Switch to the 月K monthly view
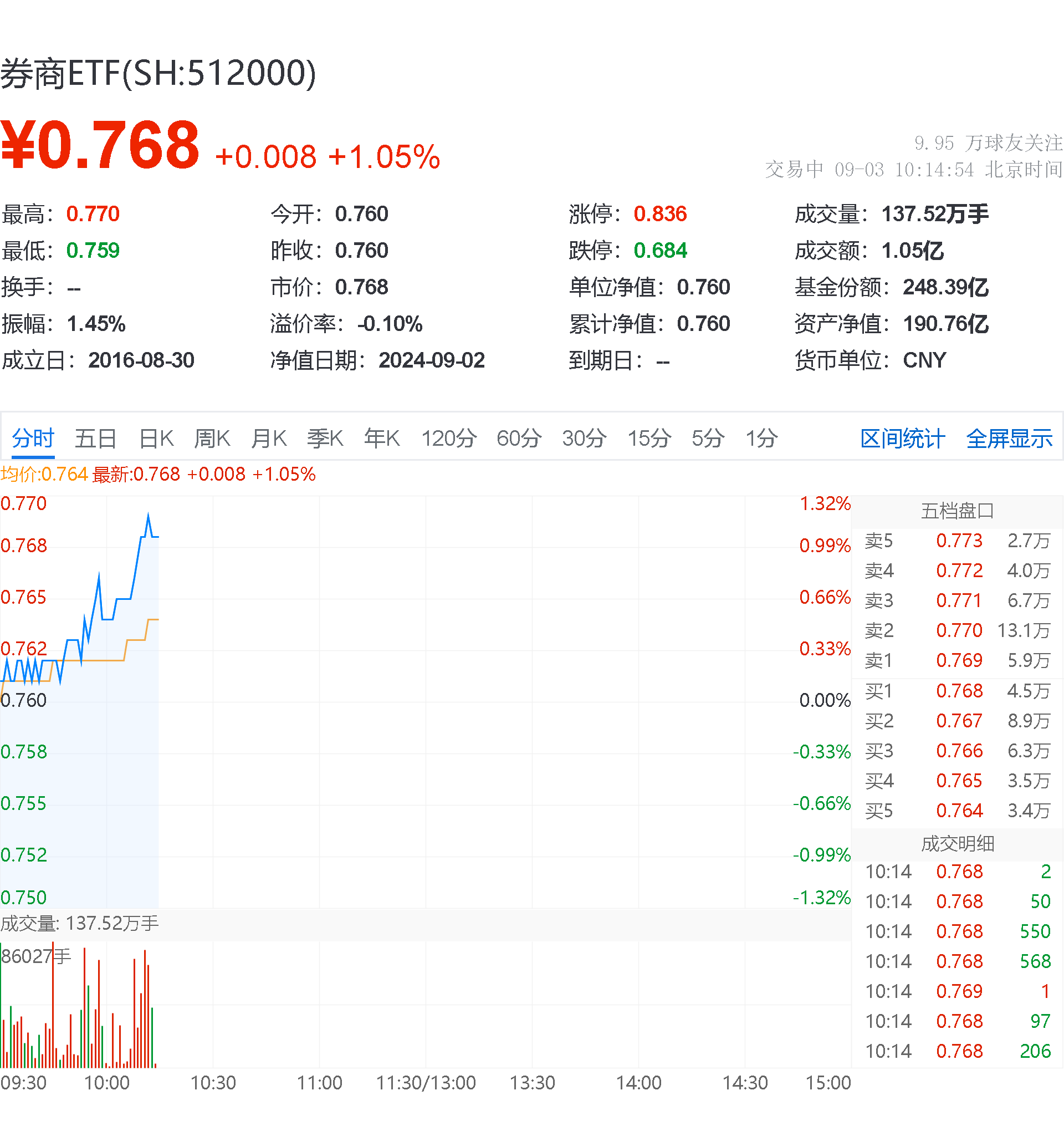1064x1131 pixels. 268,438
